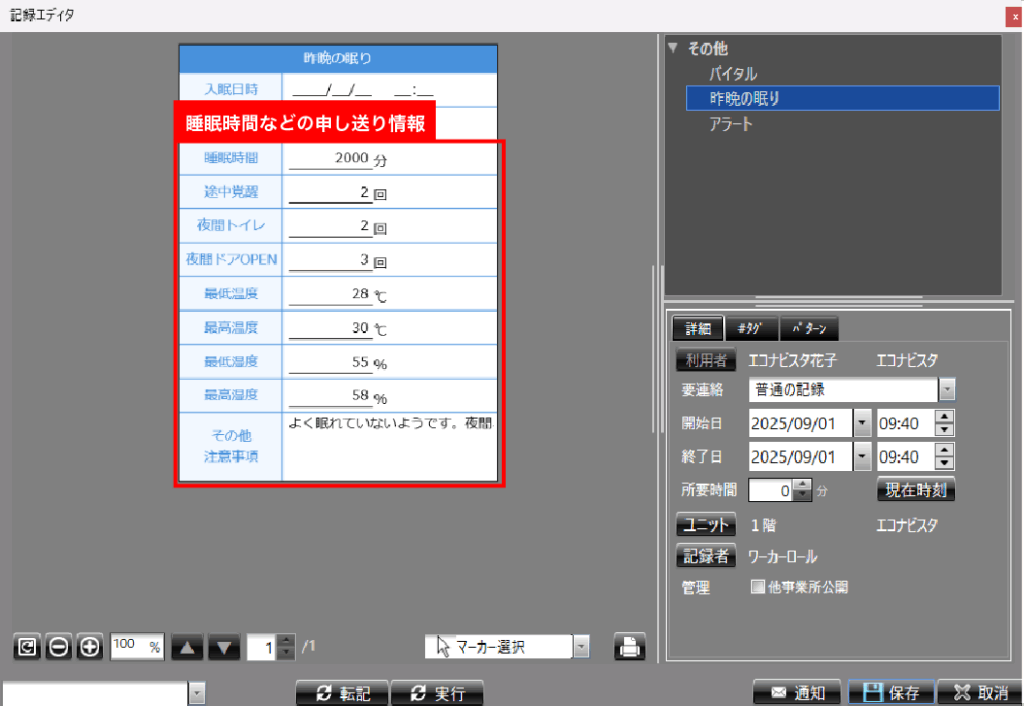Save the record with 保存 button
This screenshot has height=706, width=1024.
pyautogui.click(x=890, y=693)
